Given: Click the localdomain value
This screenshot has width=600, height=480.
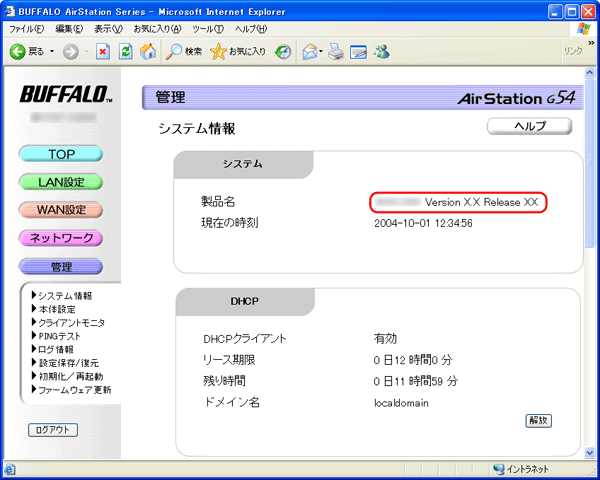Looking at the screenshot, I should coord(401,403).
